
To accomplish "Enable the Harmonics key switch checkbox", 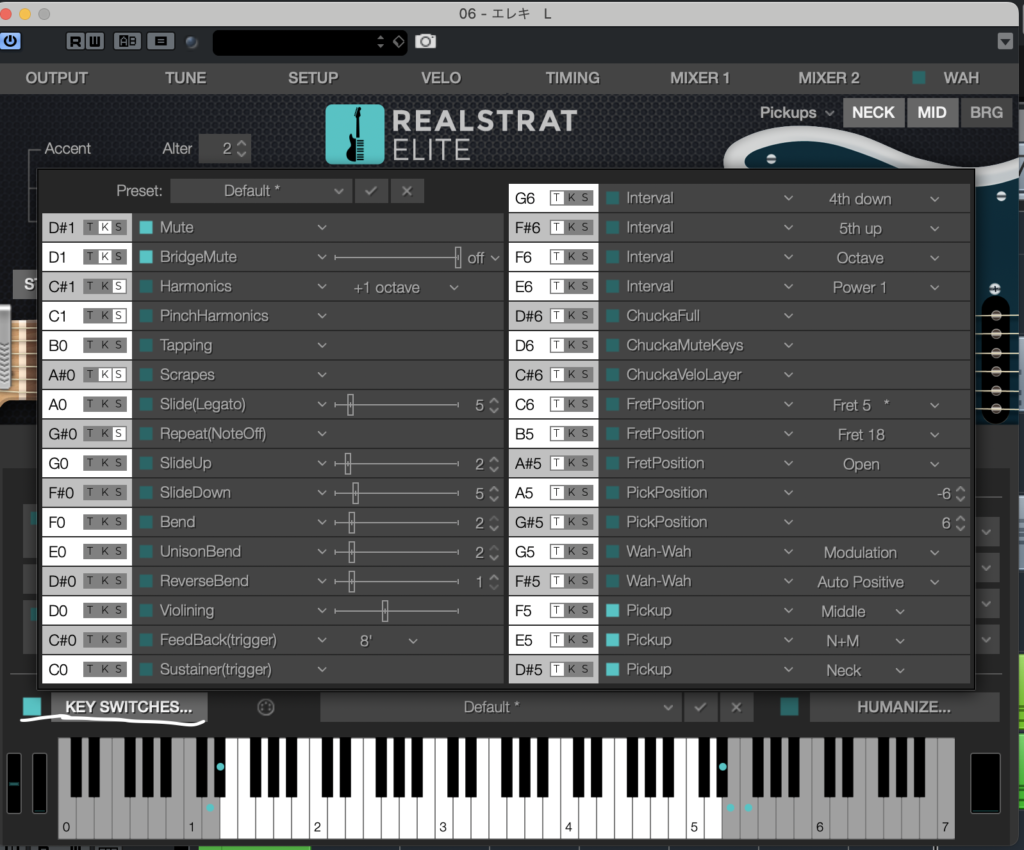I will pos(146,286).
